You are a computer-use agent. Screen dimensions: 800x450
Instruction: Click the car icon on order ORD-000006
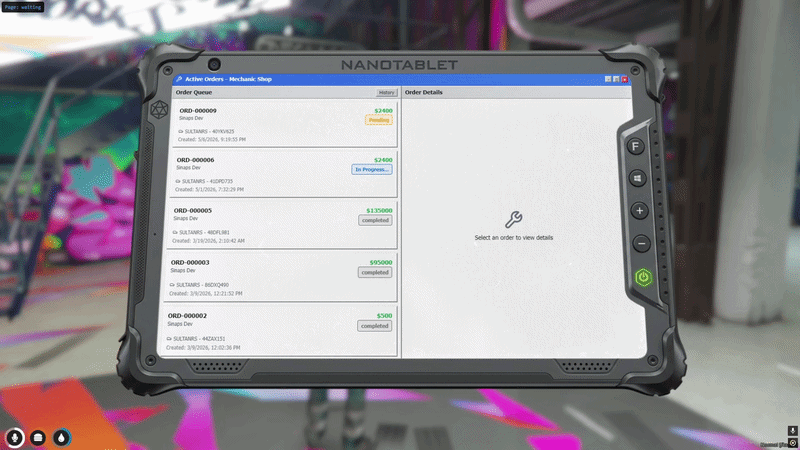coord(178,181)
